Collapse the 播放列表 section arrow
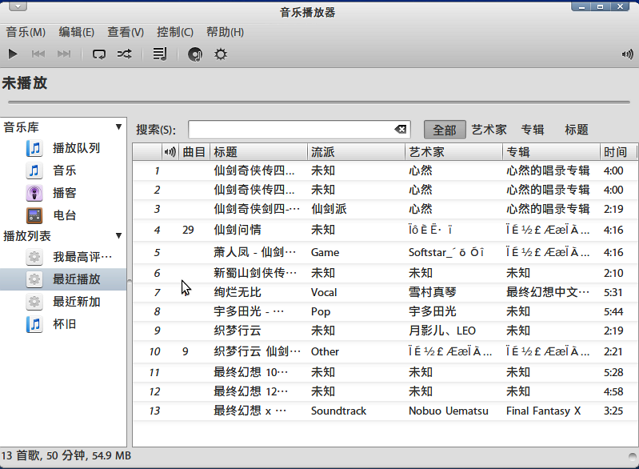This screenshot has height=469, width=639. tap(119, 236)
